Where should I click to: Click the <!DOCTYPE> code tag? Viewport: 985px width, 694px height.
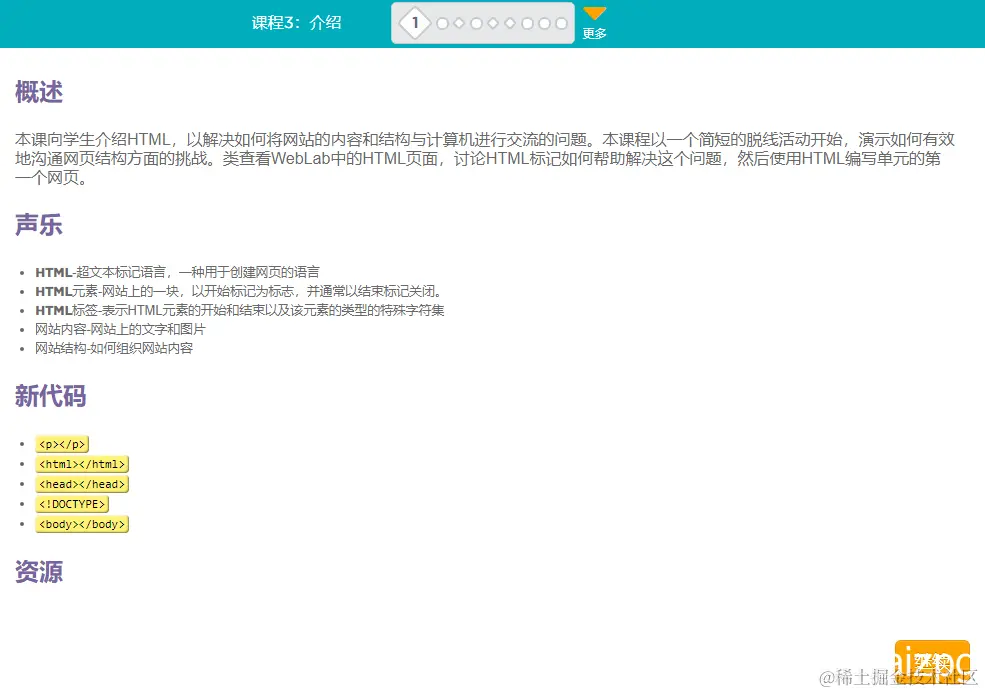[x=72, y=504]
